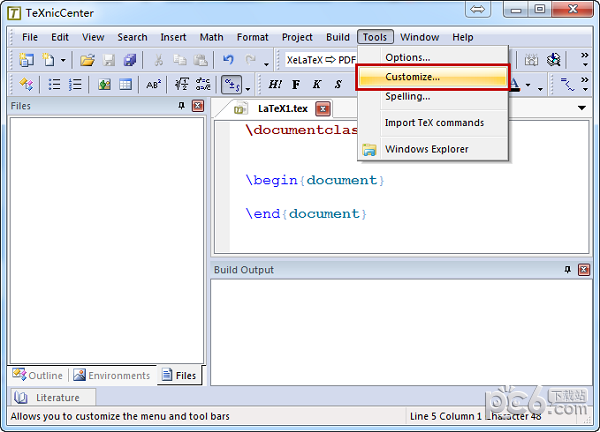Open the Literature tab
The height and width of the screenshot is (432, 600).
click(53, 398)
